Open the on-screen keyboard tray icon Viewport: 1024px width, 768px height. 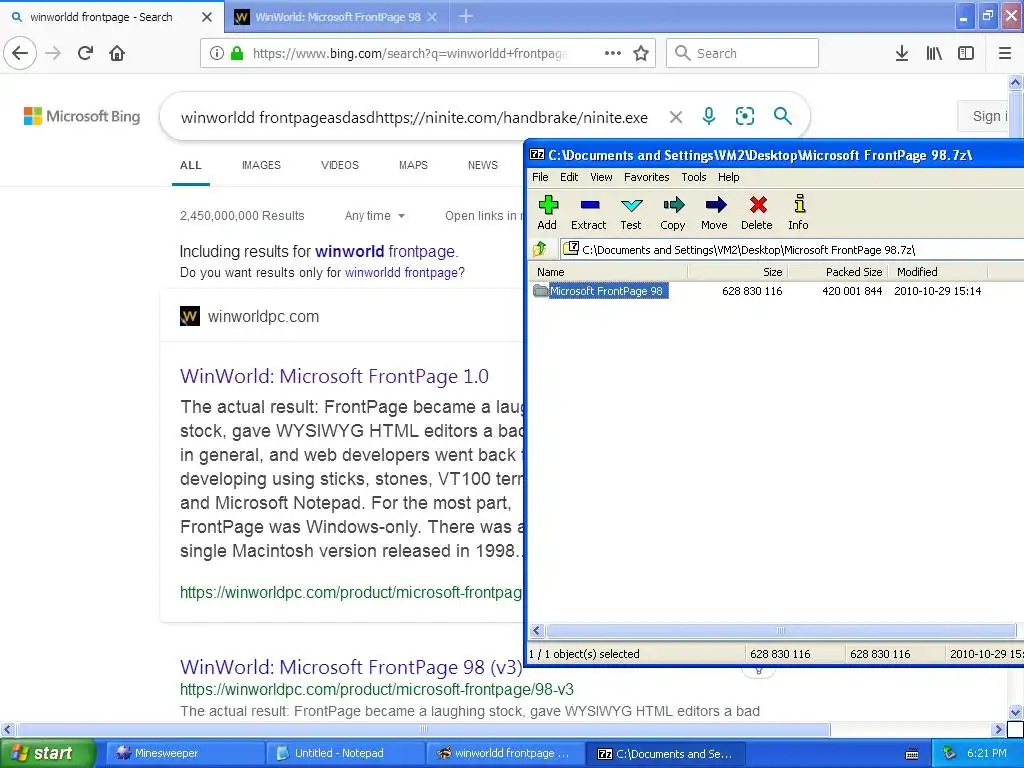912,754
